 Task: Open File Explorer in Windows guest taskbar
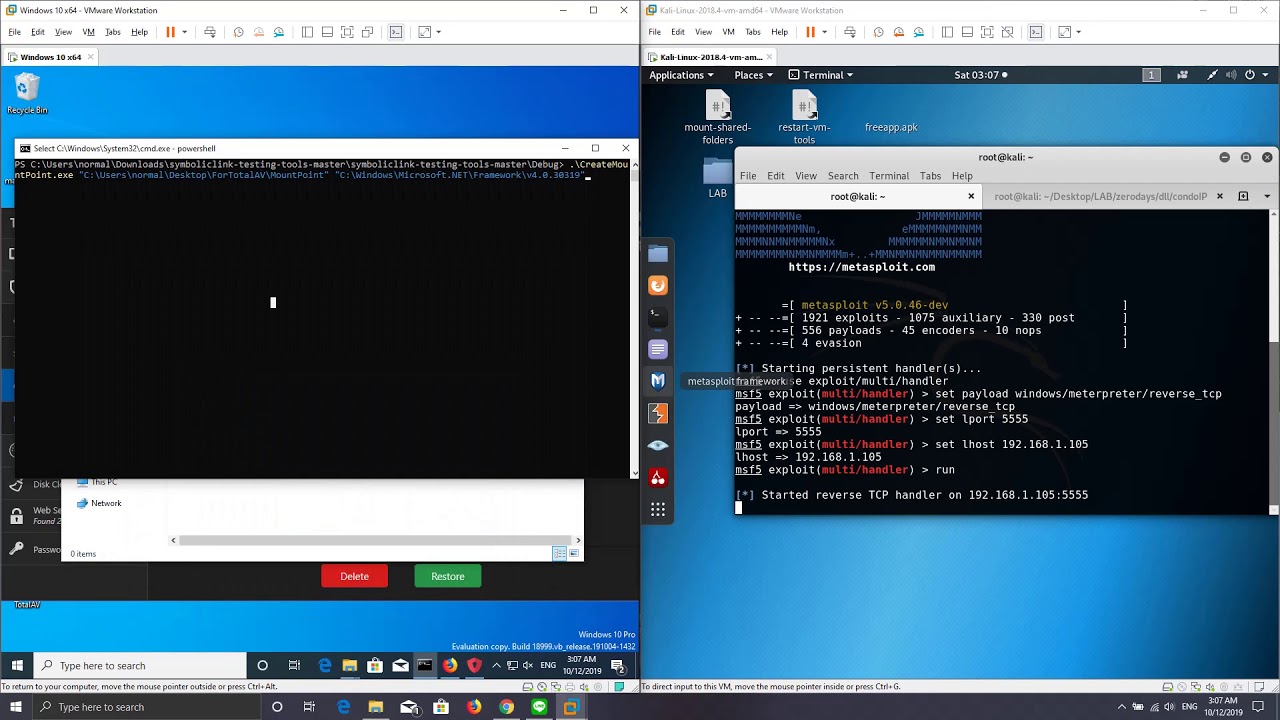coord(350,665)
